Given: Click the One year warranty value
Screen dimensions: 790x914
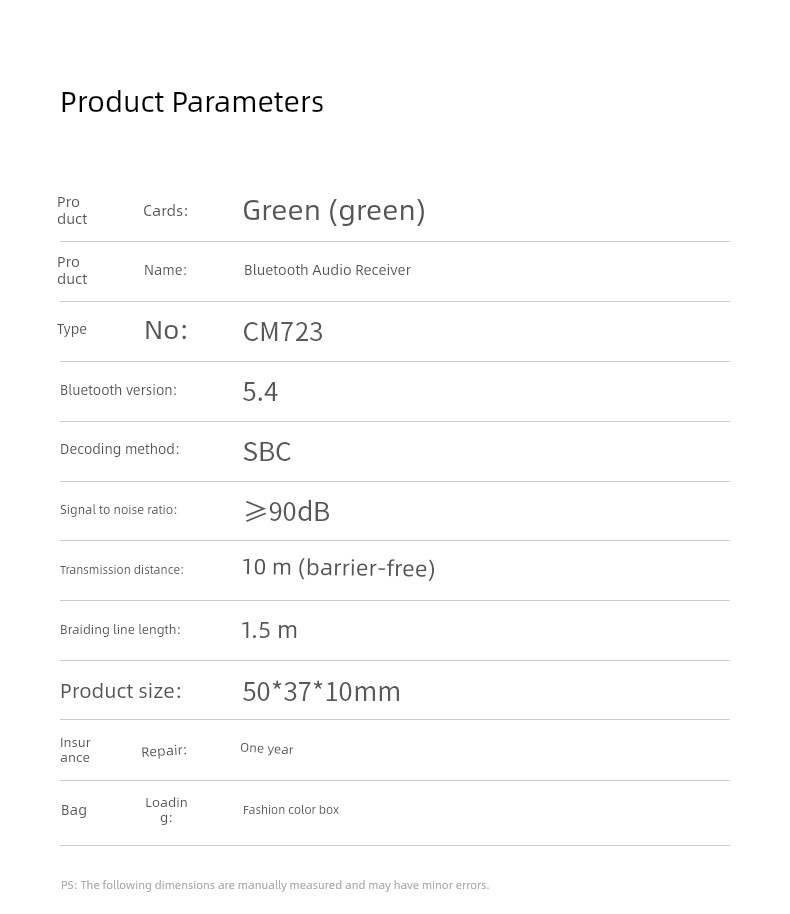Looking at the screenshot, I should (266, 749).
